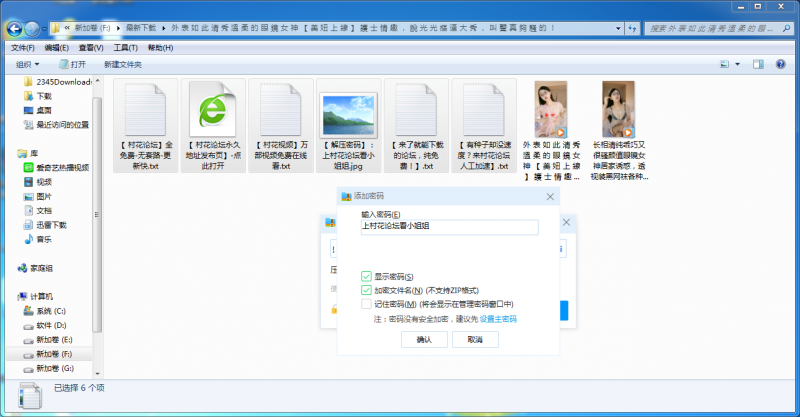Enable the 记住密码 checkbox
Viewport: 800px width, 417px height.
coord(367,304)
